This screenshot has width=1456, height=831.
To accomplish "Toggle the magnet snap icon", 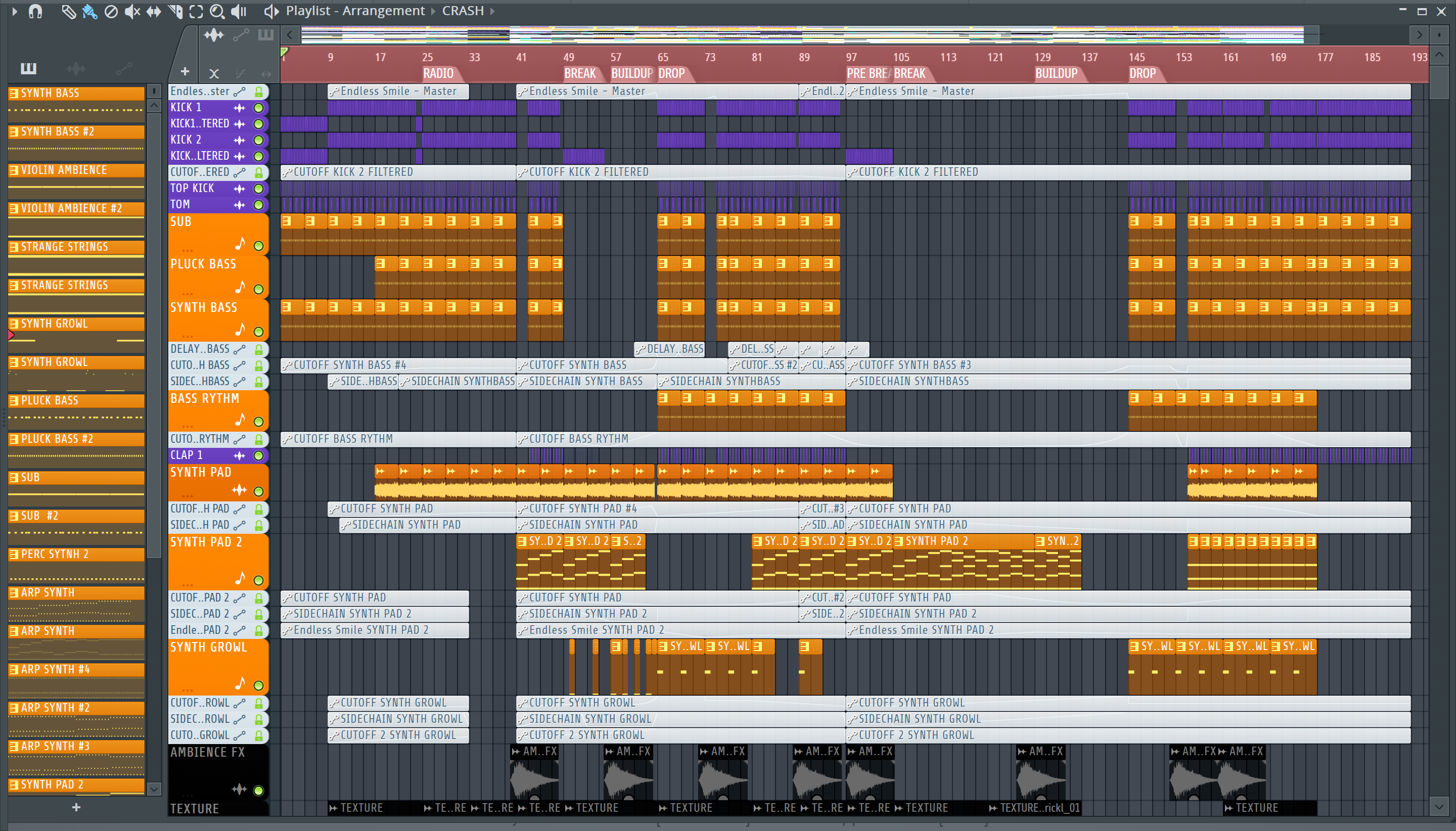I will tap(35, 12).
